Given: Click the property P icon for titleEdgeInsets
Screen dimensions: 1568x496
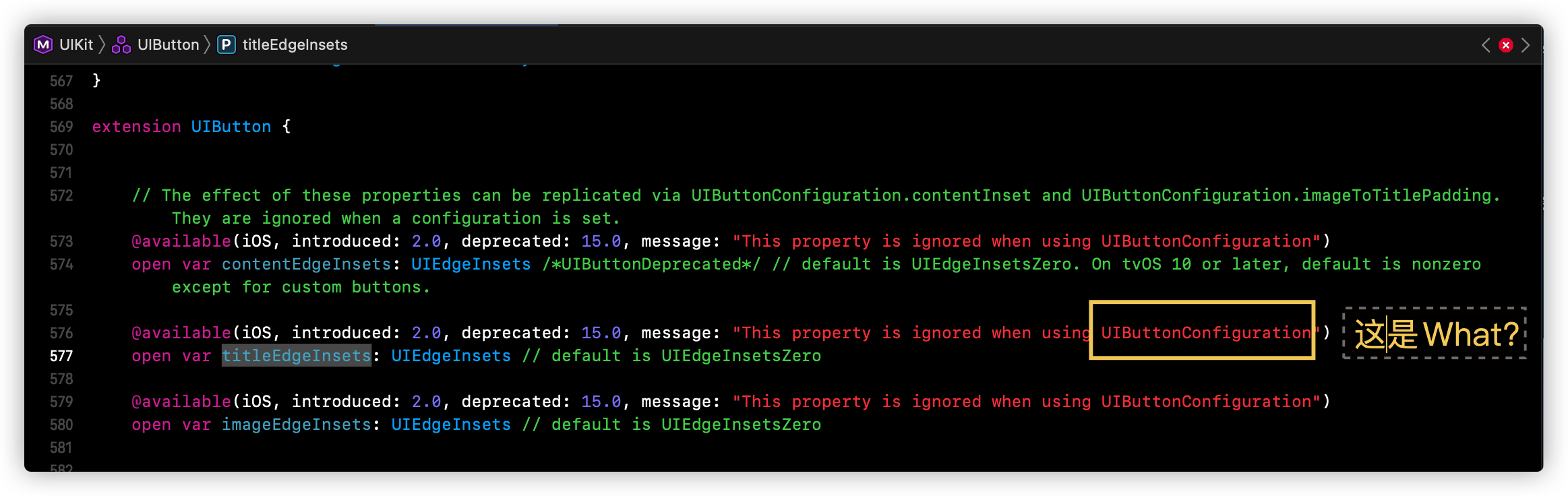Looking at the screenshot, I should 227,44.
